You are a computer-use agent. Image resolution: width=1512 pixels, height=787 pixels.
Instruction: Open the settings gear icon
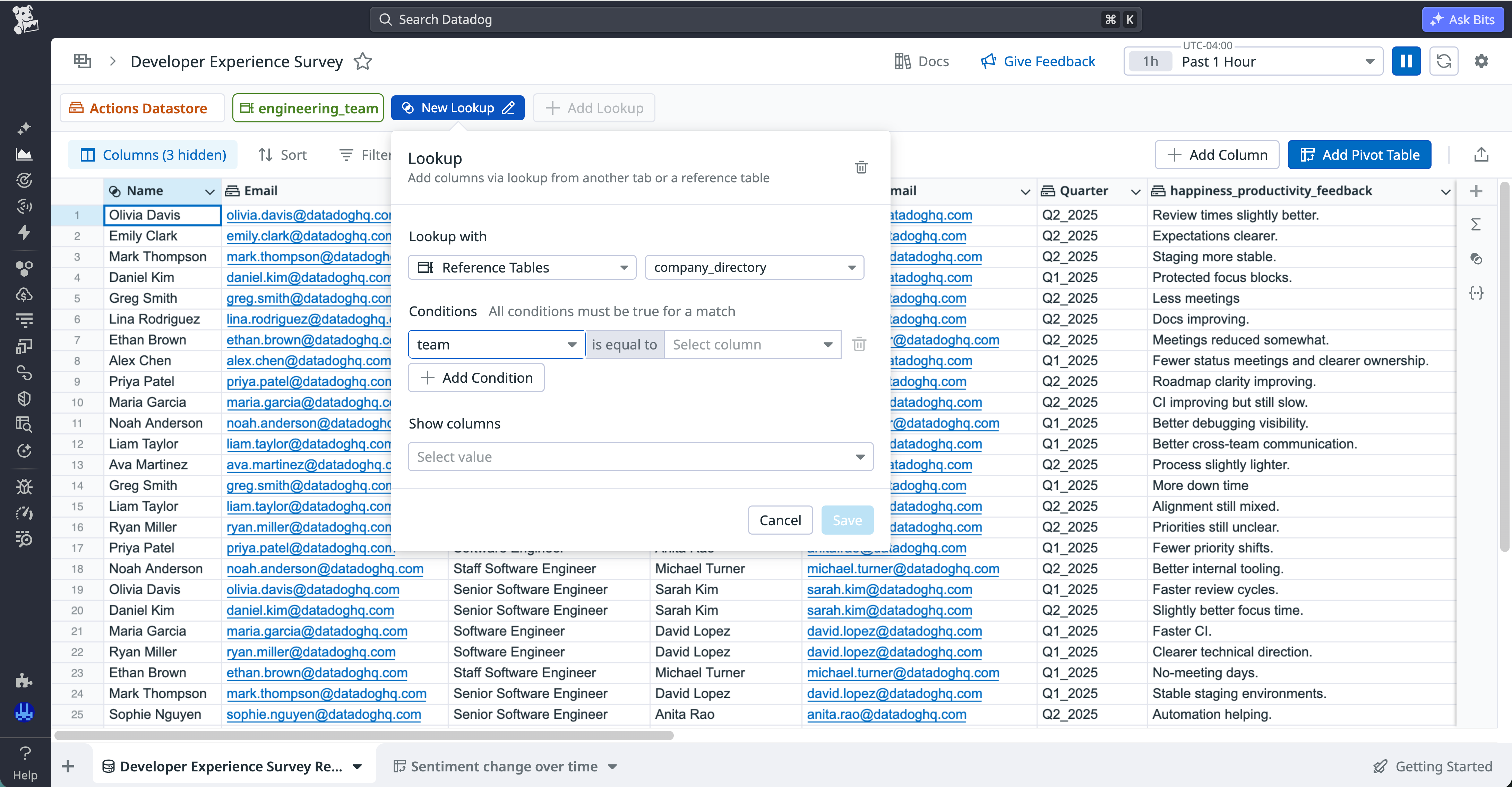point(1481,62)
